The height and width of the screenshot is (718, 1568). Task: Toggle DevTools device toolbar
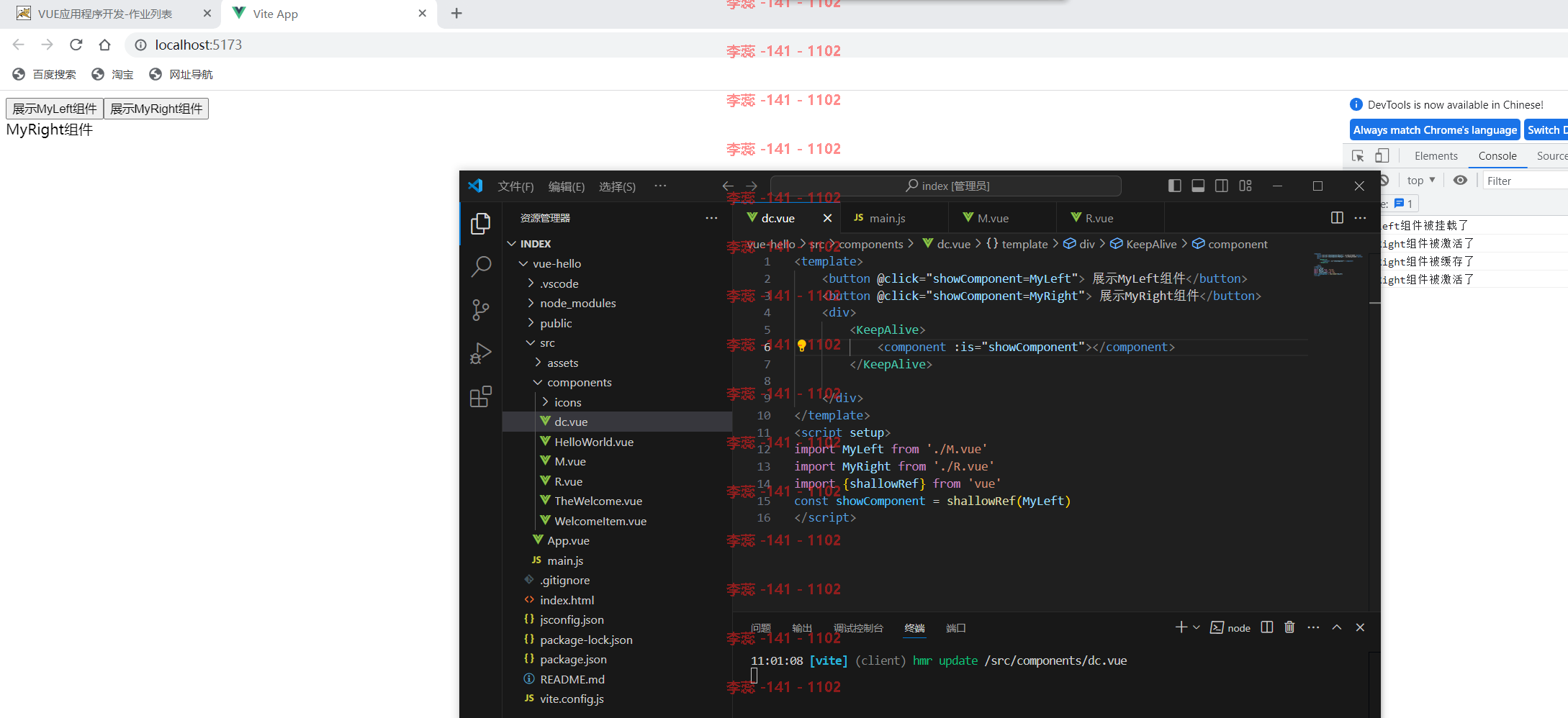click(x=1382, y=155)
